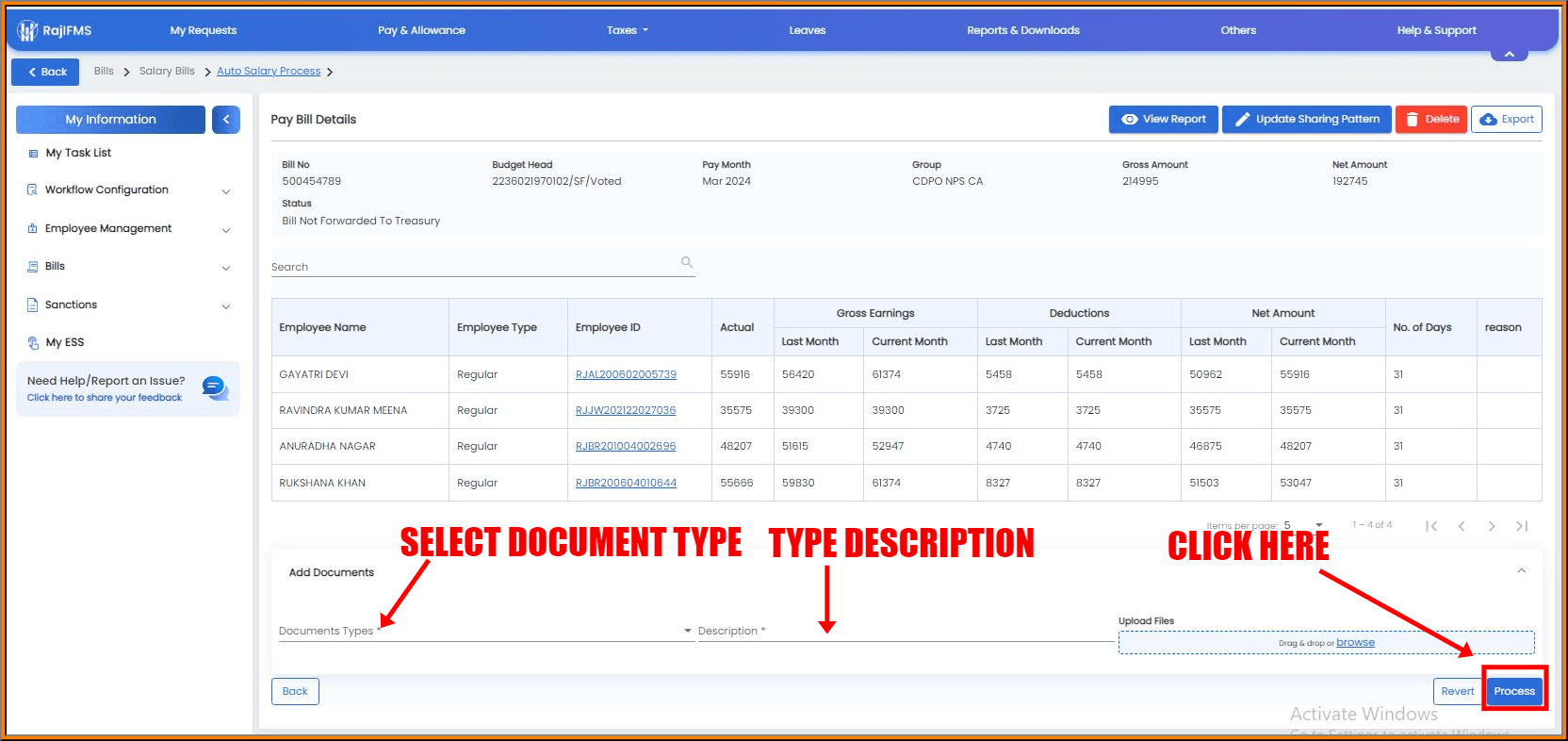Open employee ID RJBR201004002696 link
The height and width of the screenshot is (741, 1568).
(x=626, y=446)
